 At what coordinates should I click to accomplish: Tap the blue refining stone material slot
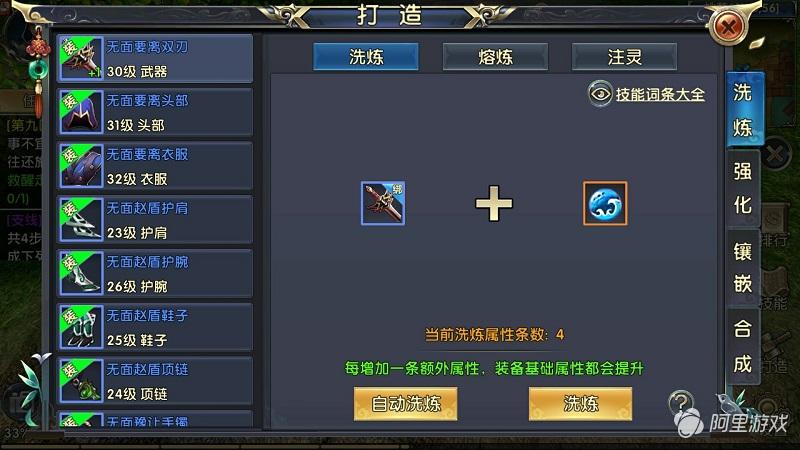tap(605, 203)
